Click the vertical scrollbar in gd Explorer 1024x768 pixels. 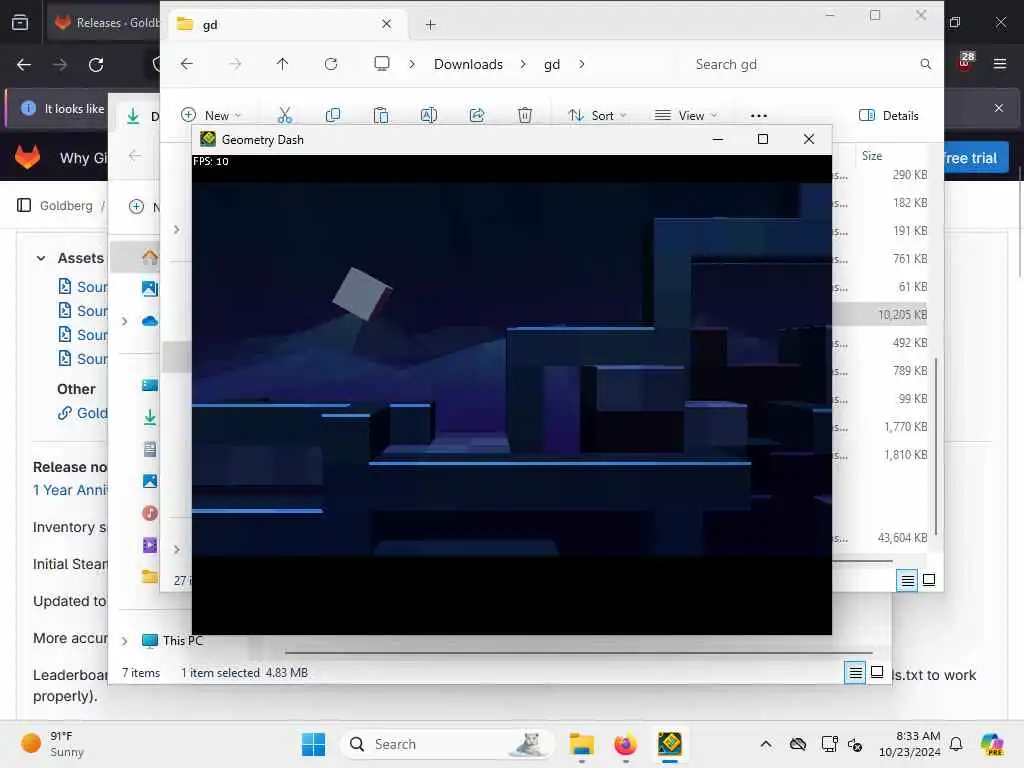[x=936, y=446]
